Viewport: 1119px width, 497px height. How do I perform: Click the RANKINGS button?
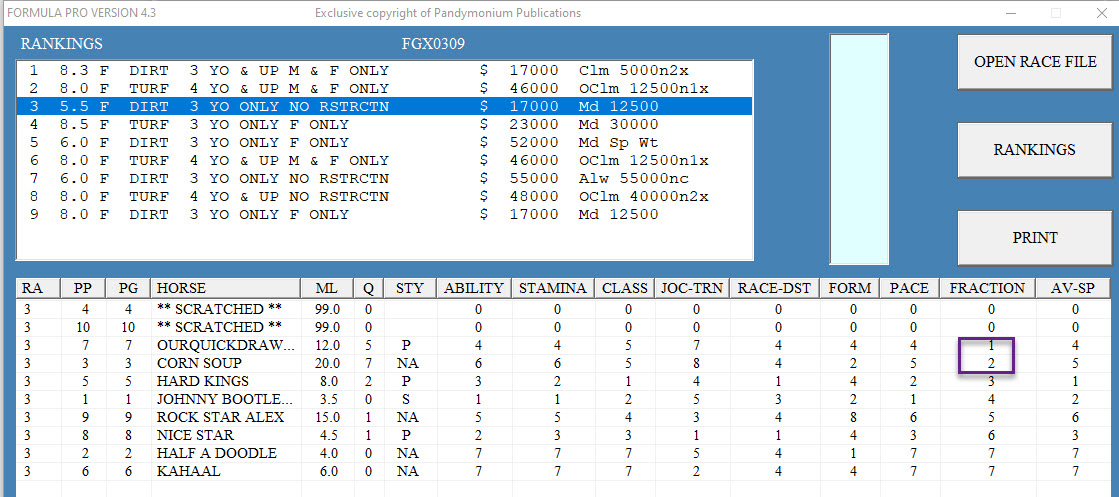[1035, 150]
